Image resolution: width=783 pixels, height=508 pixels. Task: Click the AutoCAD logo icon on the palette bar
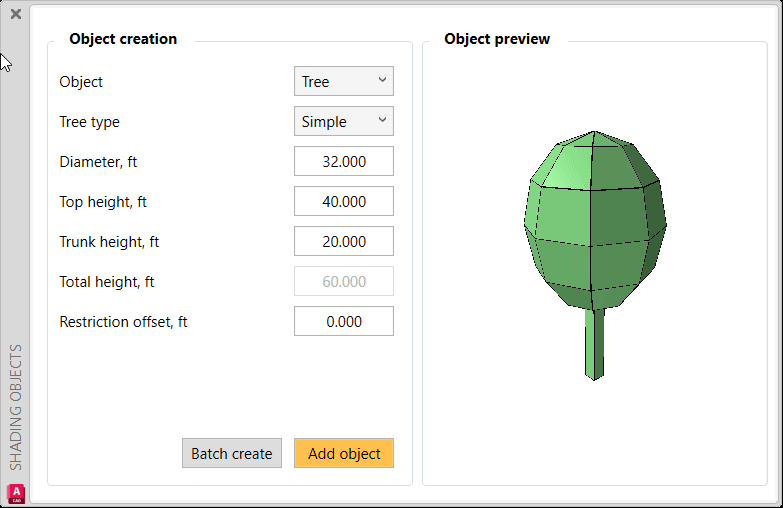pos(16,493)
